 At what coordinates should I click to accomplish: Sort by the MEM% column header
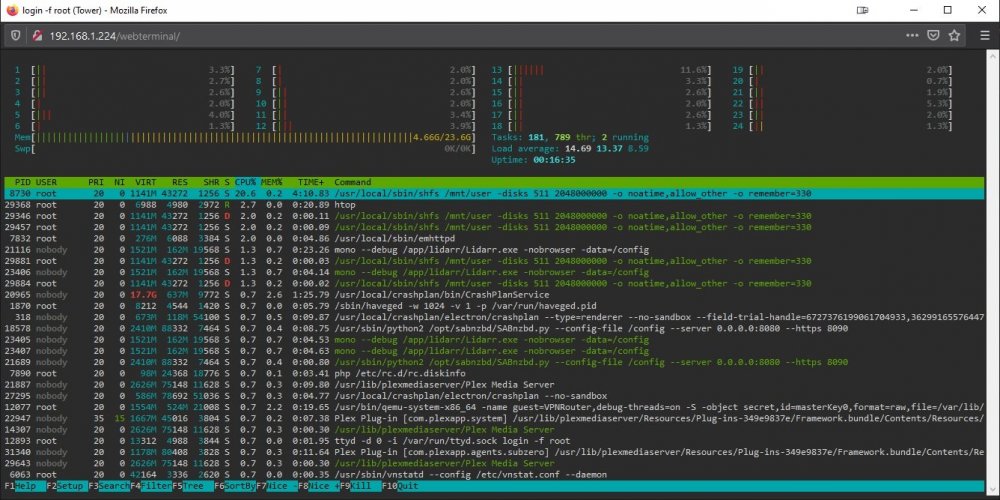[272, 182]
